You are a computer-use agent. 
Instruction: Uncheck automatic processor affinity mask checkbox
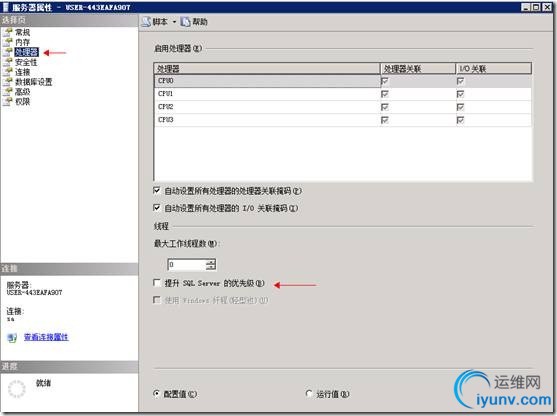157,190
